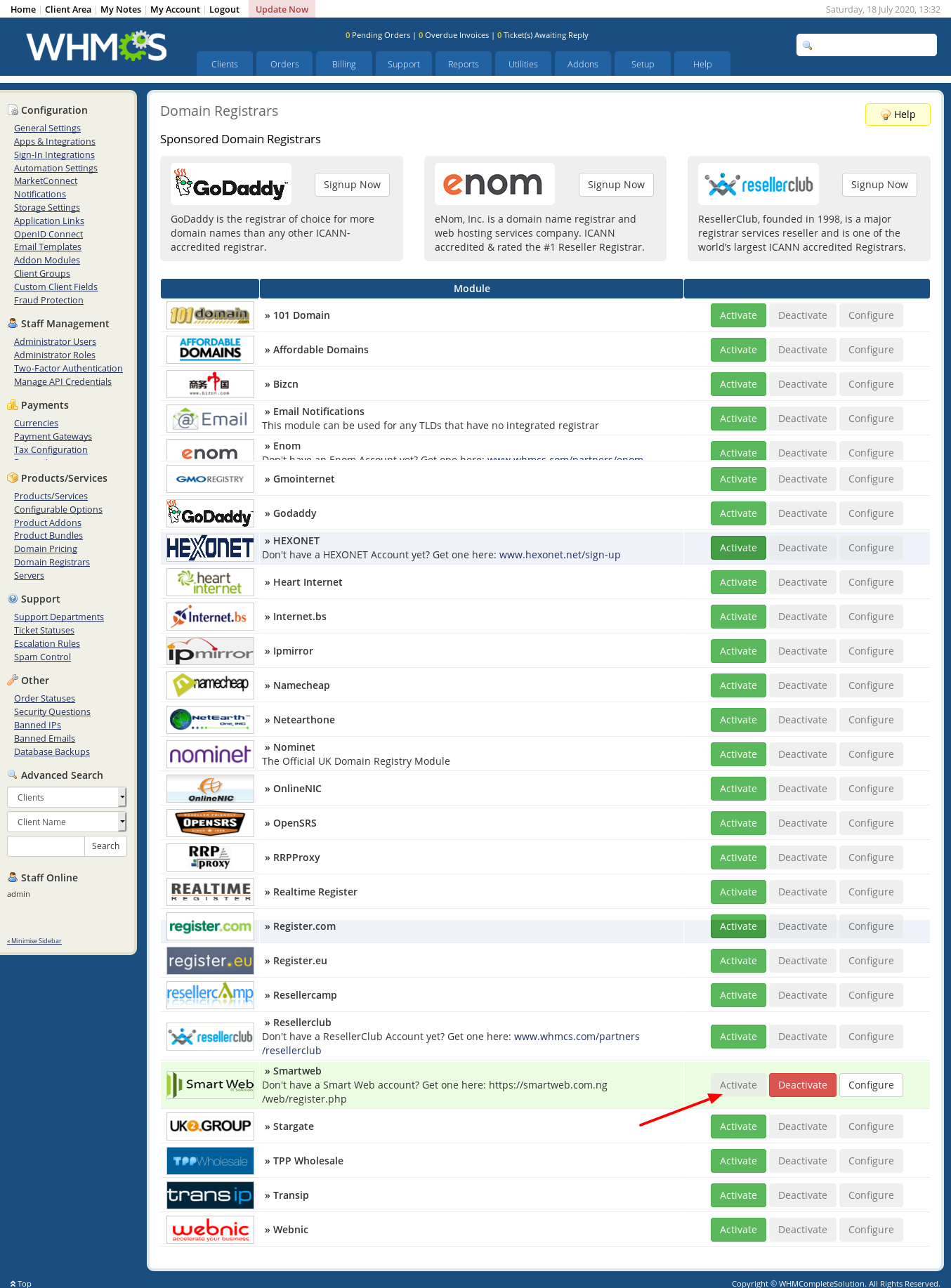Open the Pending Orders status link
This screenshot has width=951, height=1288.
coord(378,35)
